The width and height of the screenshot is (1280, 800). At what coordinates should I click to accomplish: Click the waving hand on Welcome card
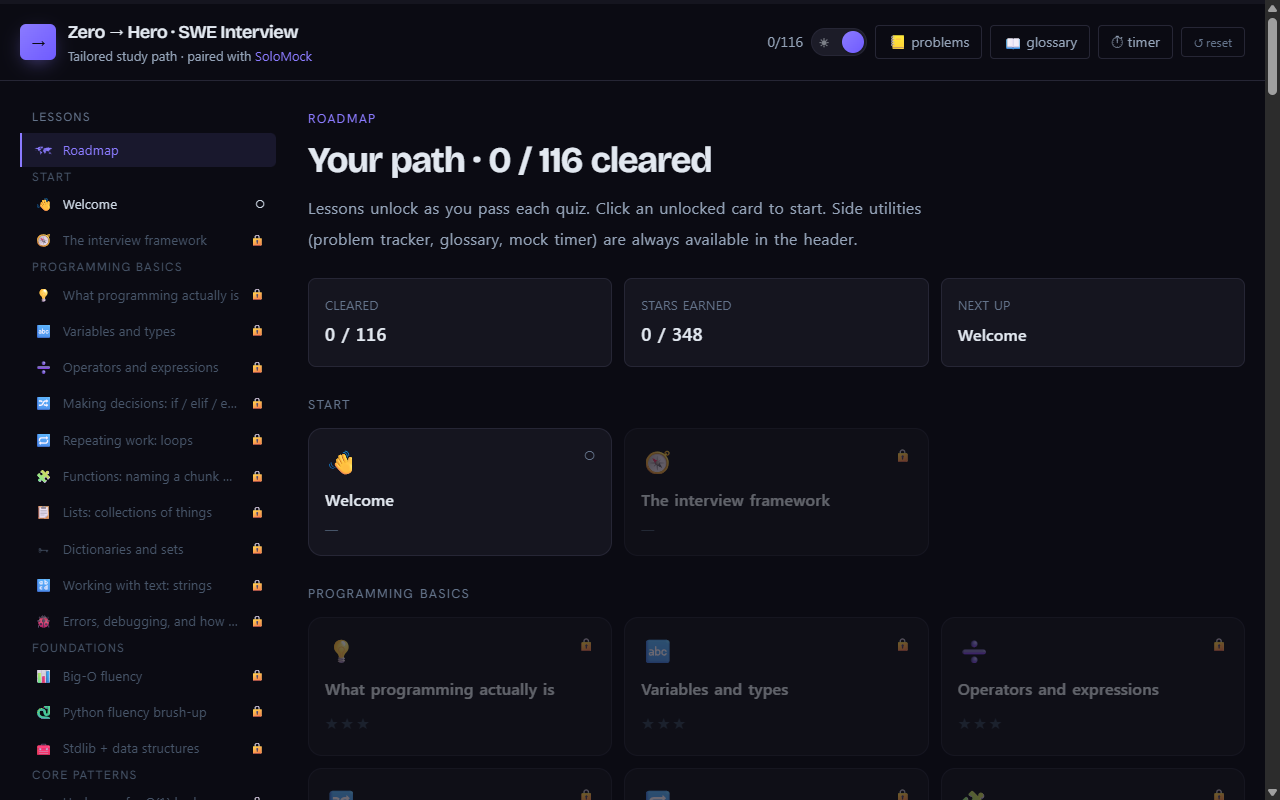342,463
